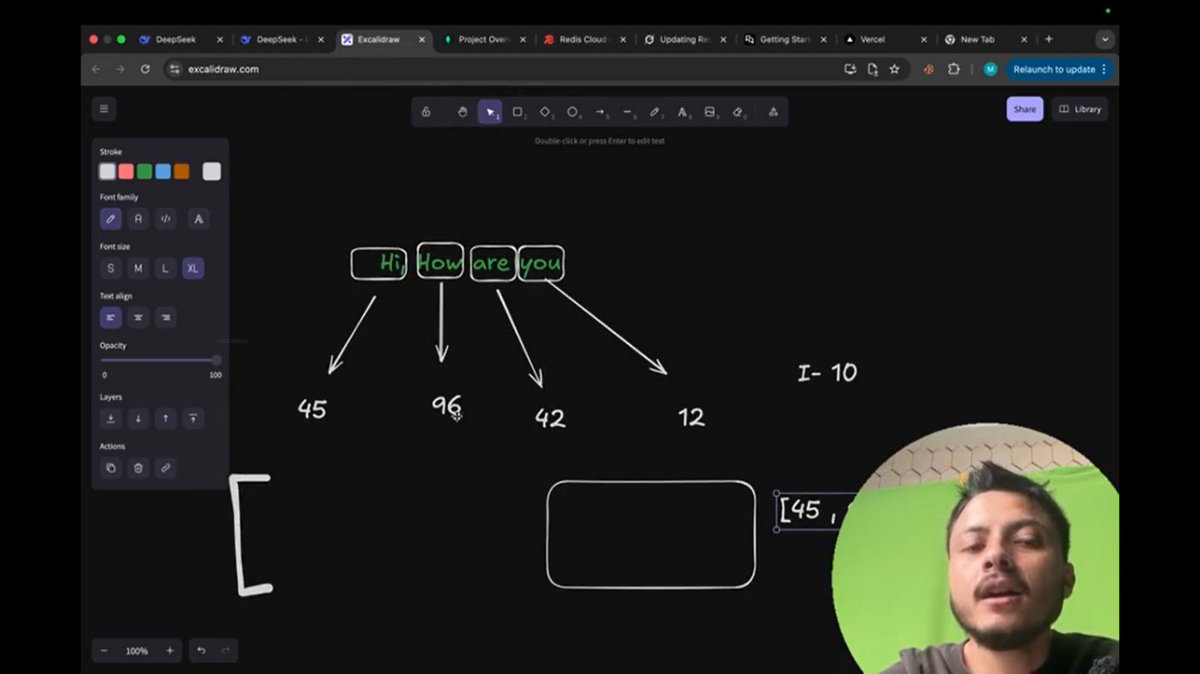This screenshot has height=674, width=1200.
Task: Select the Eraser tool
Action: [738, 112]
